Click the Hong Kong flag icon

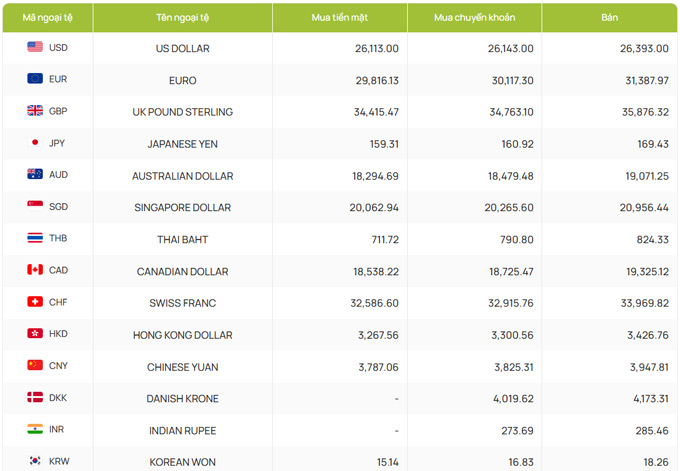(x=35, y=333)
